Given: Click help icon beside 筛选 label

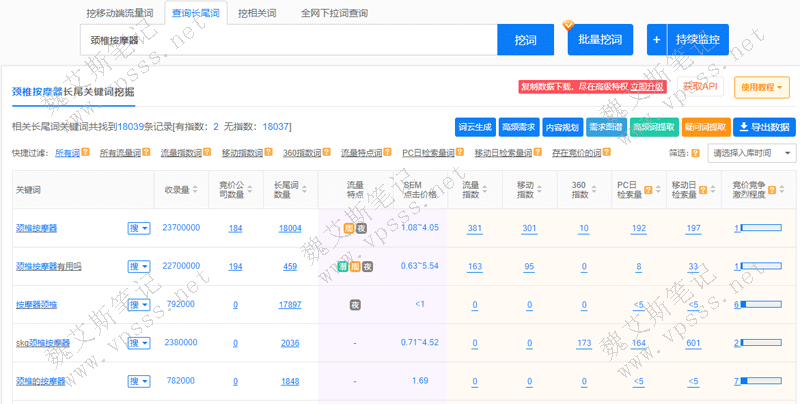Looking at the screenshot, I should pos(694,153).
